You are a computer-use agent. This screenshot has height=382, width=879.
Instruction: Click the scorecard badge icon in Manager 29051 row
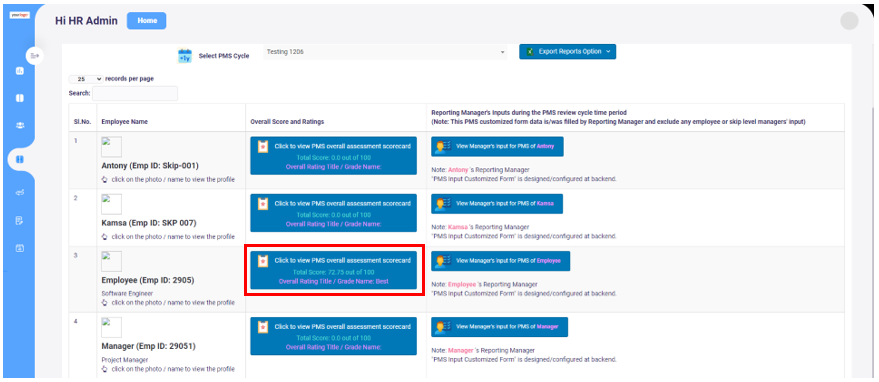[262, 326]
